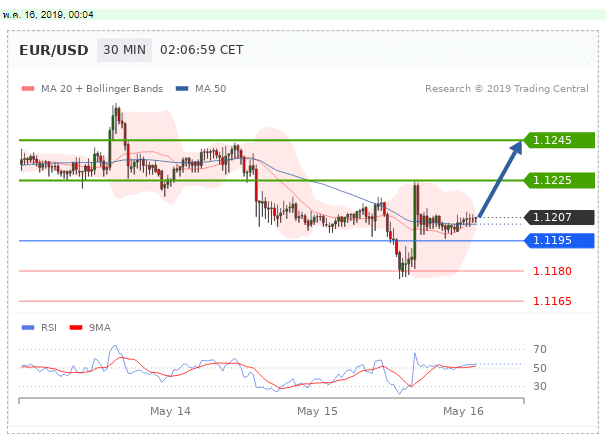Click the red 1.1165 support label
This screenshot has height=439, width=605.
coord(552,301)
